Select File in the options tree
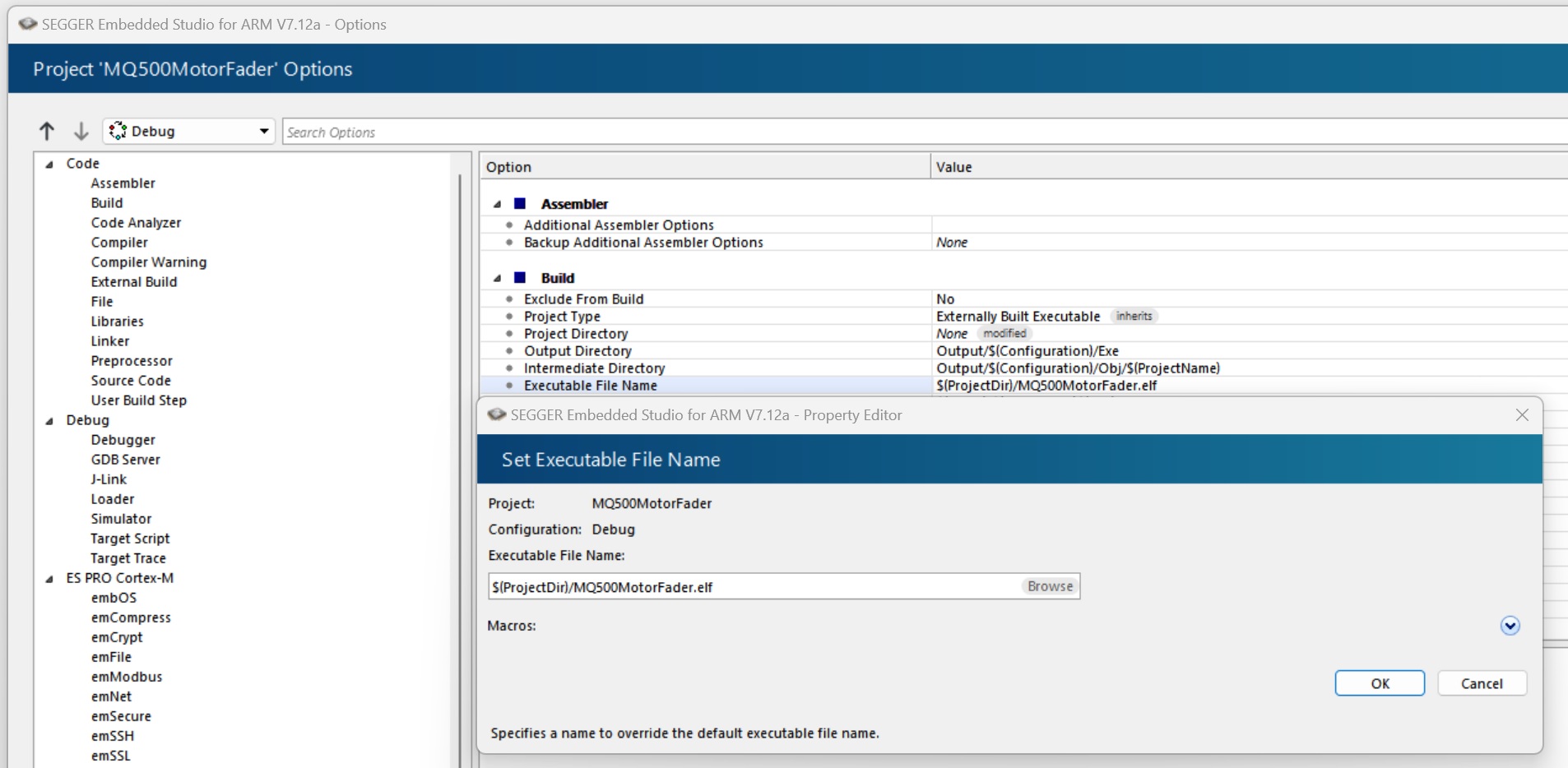Viewport: 1568px width, 768px height. click(x=102, y=302)
